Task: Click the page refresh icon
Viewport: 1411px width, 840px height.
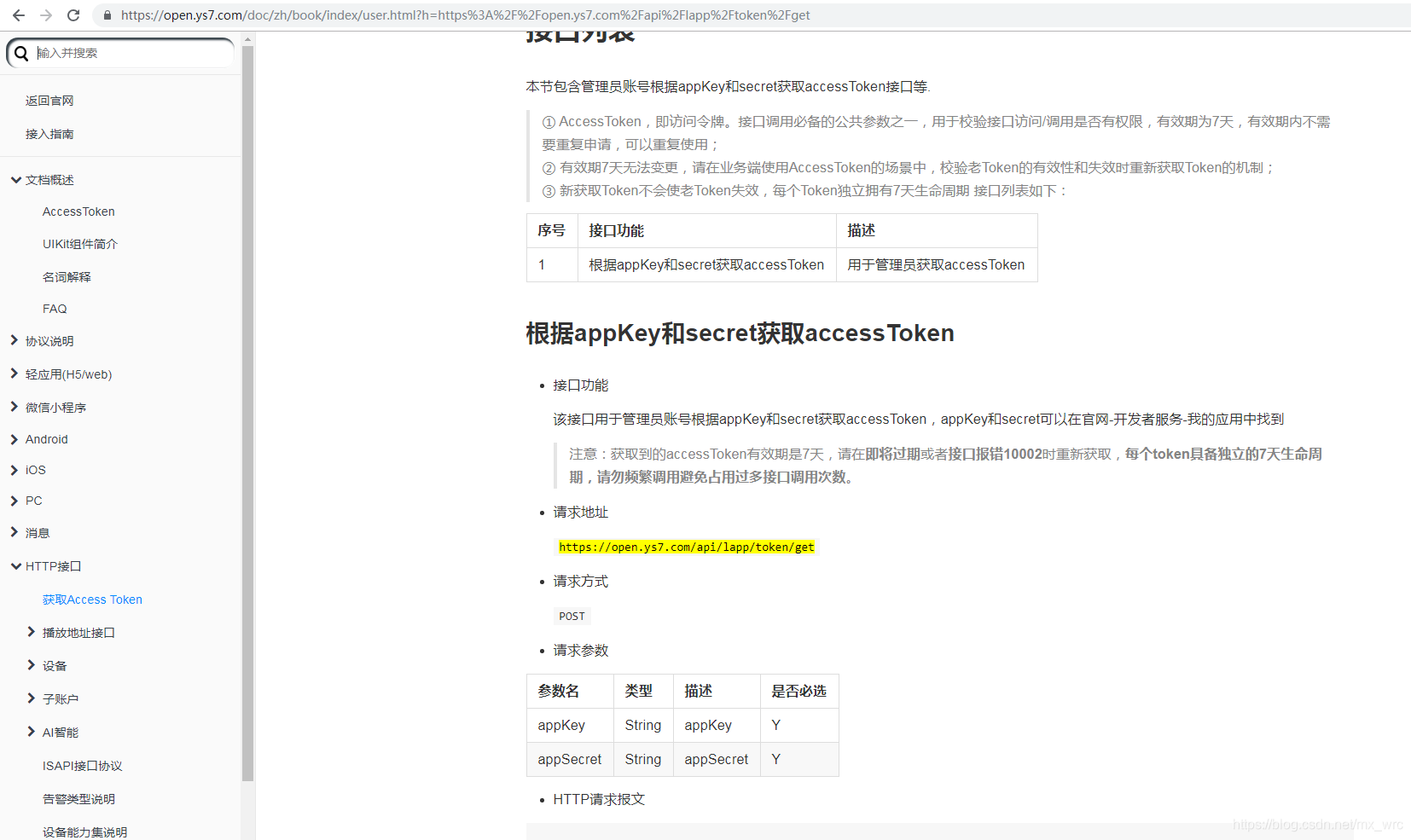Action: click(x=73, y=14)
